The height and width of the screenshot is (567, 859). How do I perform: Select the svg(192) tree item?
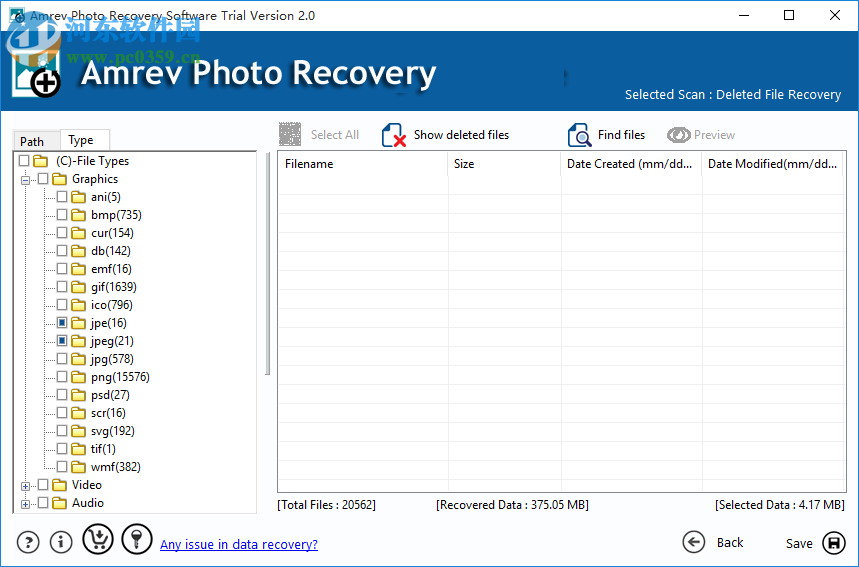click(113, 431)
